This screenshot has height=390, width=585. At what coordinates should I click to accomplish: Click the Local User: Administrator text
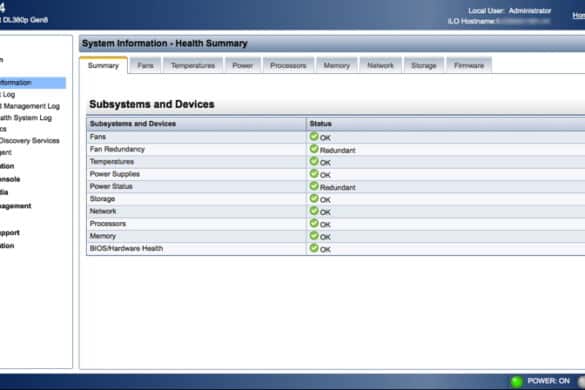(510, 11)
